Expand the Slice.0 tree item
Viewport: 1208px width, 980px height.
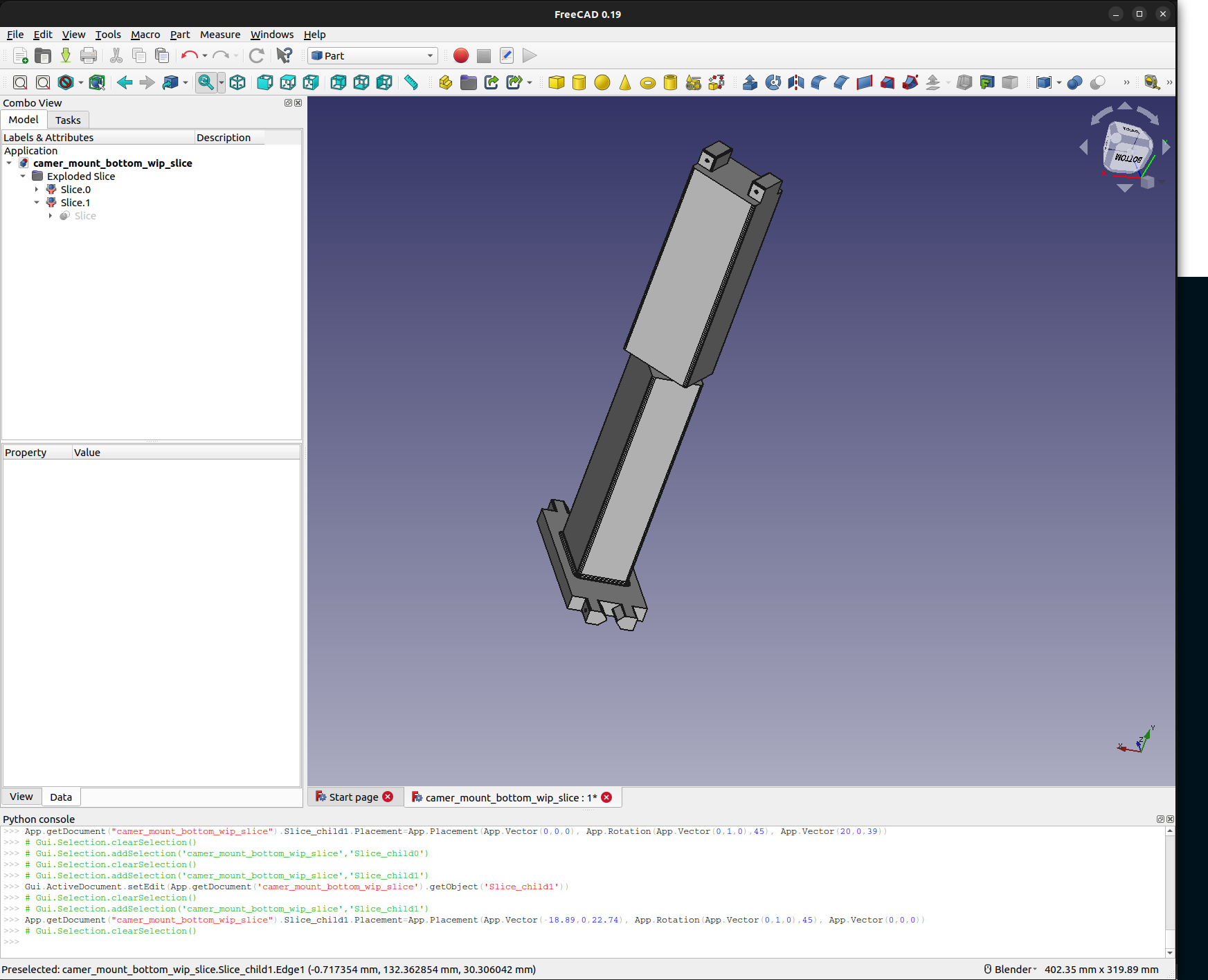[x=37, y=189]
